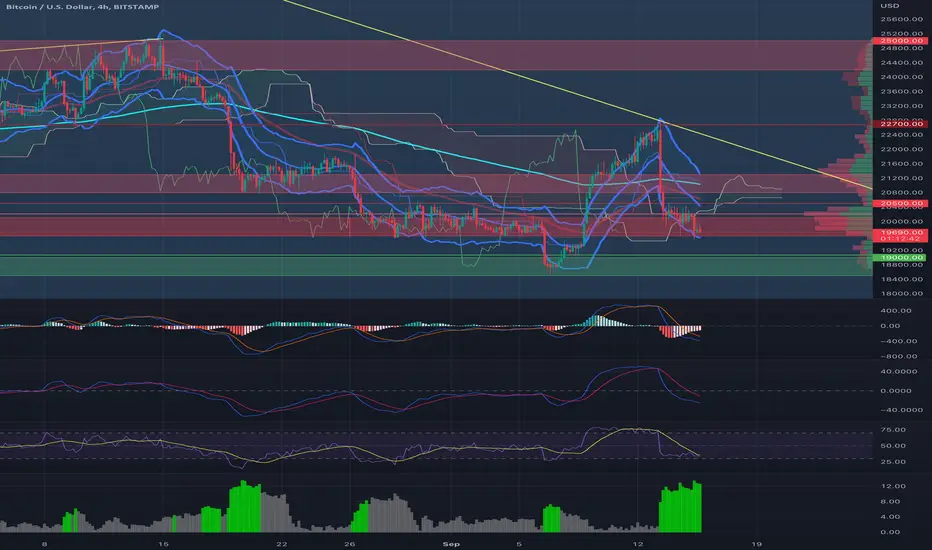Screen dimensions: 932x550
Task: Click the 23600.00 price axis value
Action: point(902,92)
